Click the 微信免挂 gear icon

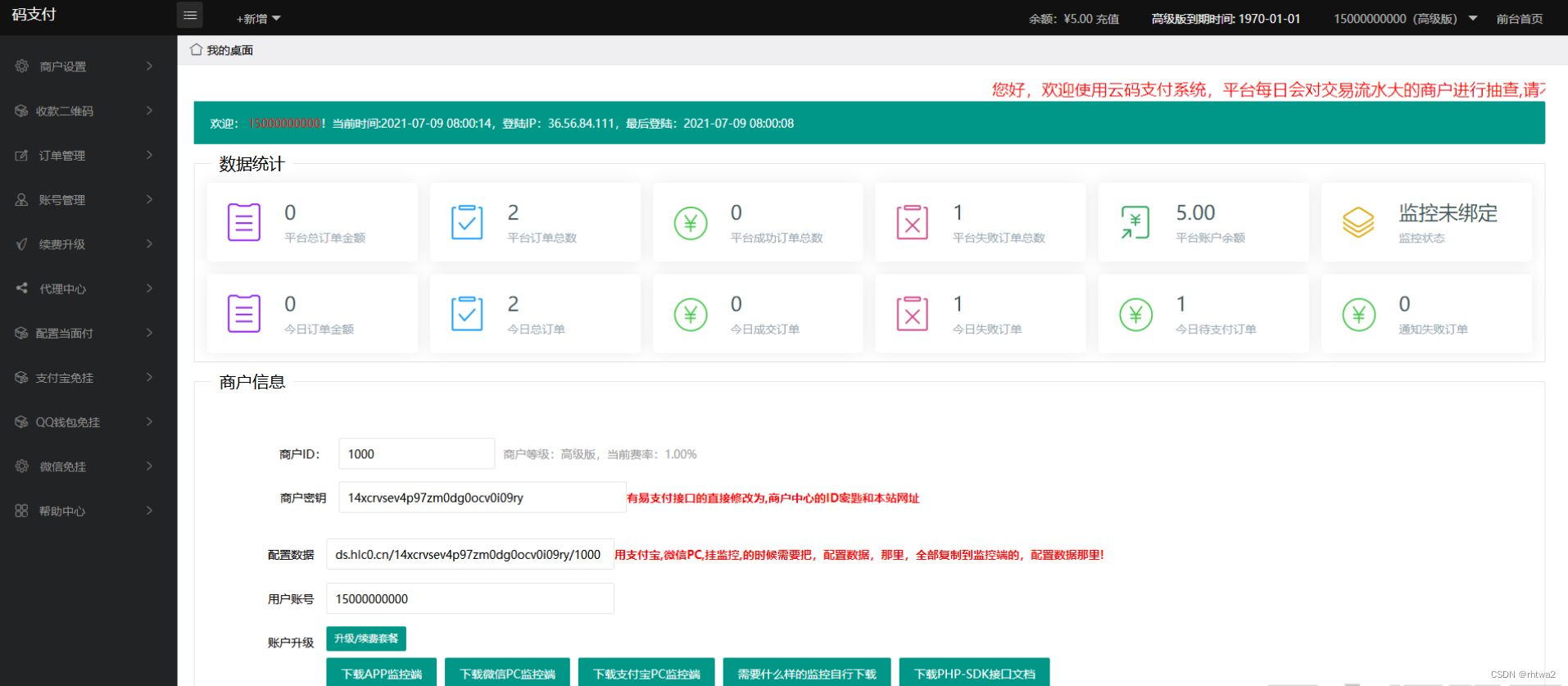22,466
